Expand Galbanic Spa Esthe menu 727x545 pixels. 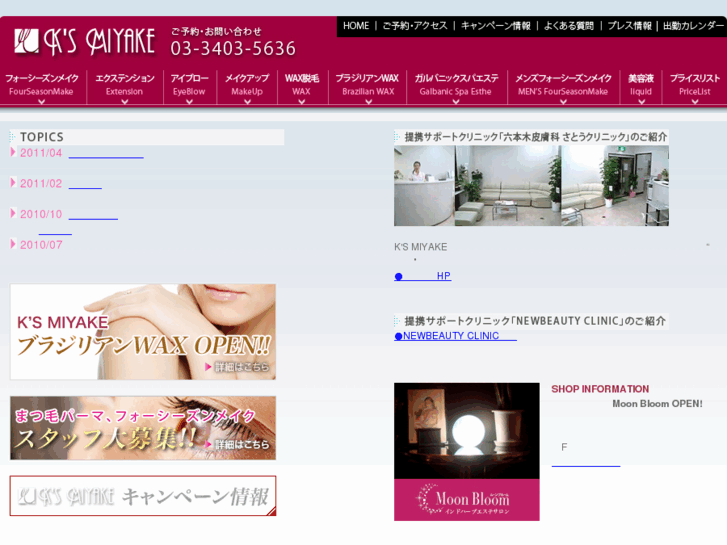[x=456, y=87]
